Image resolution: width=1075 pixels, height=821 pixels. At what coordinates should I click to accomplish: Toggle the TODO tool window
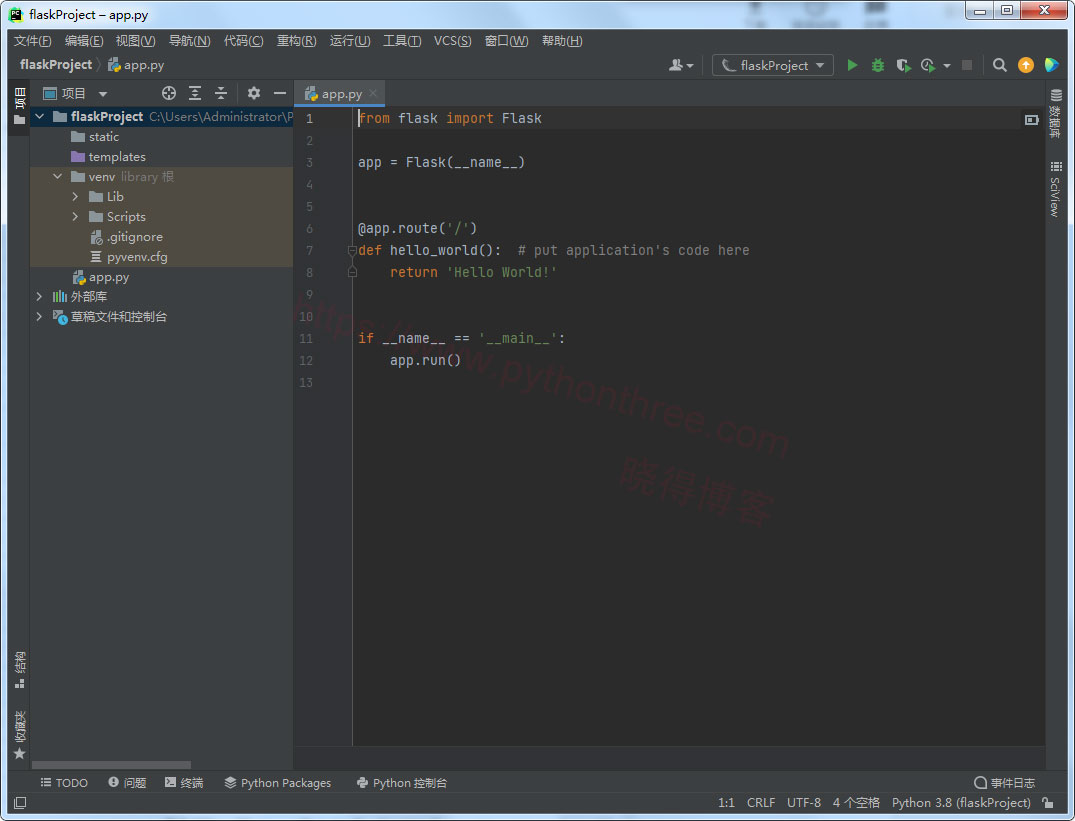(63, 783)
